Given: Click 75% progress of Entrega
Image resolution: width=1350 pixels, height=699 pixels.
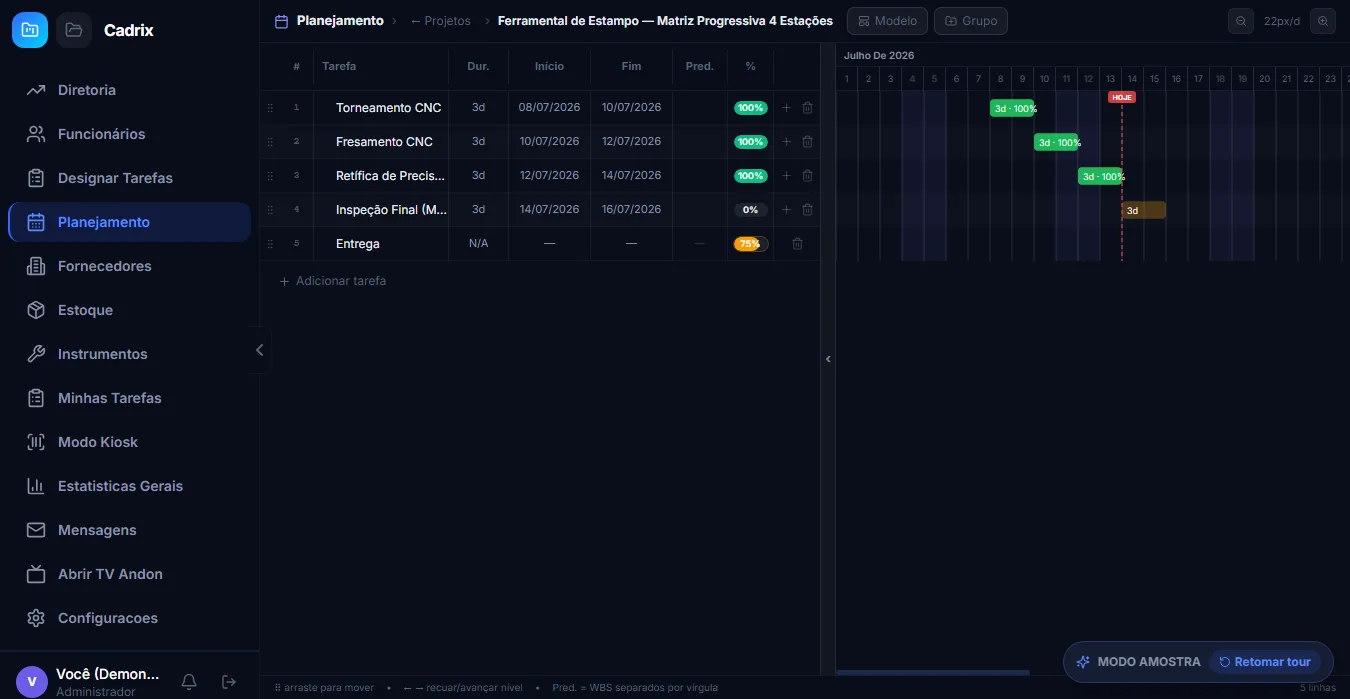Looking at the screenshot, I should (x=750, y=244).
